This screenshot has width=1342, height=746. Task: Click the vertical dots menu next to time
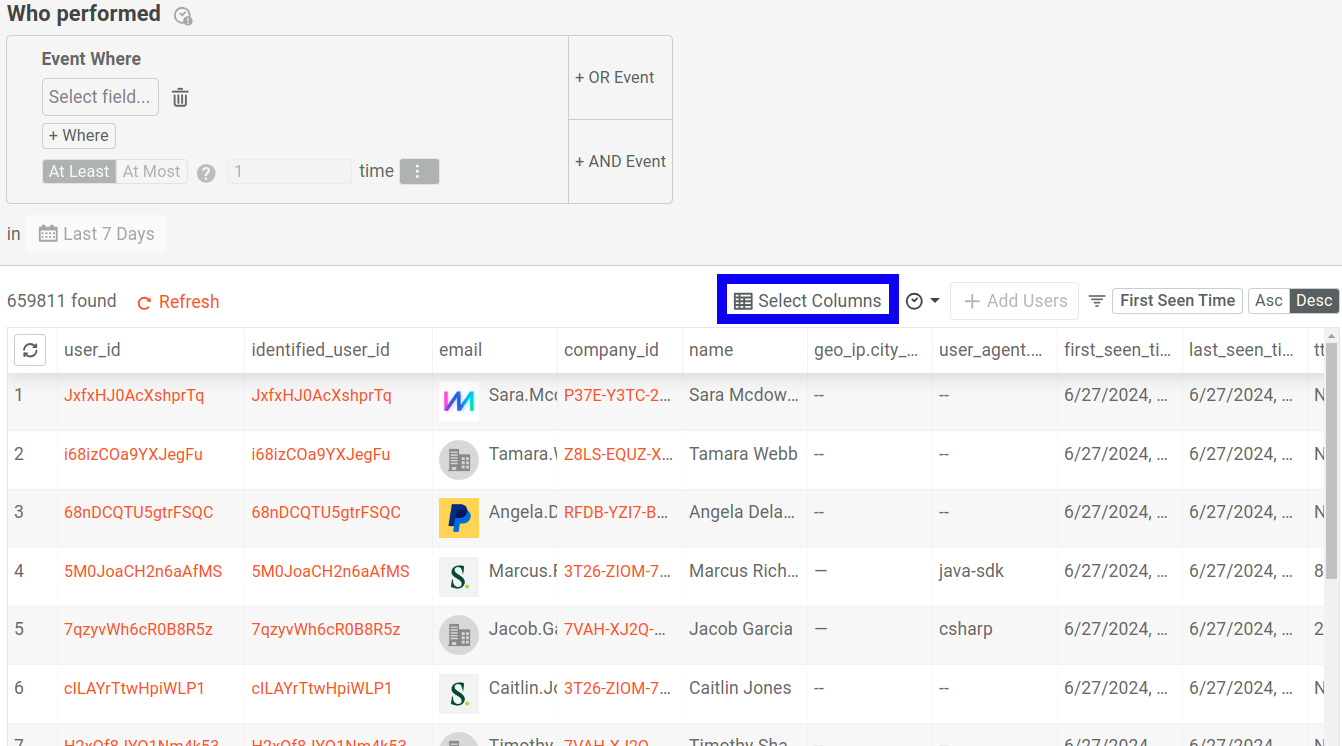point(419,170)
